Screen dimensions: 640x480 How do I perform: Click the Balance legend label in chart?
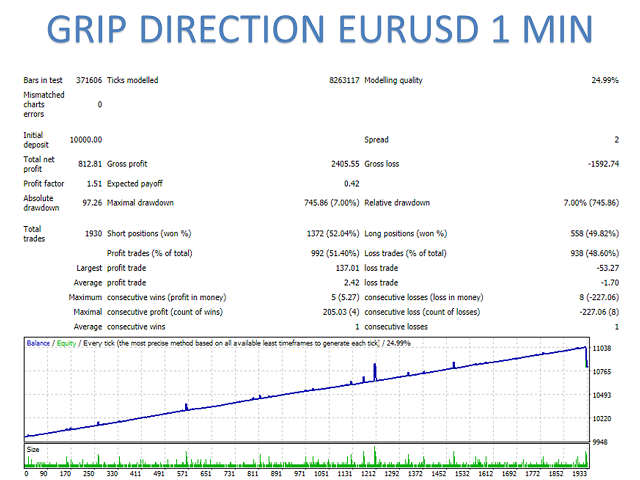coord(38,343)
